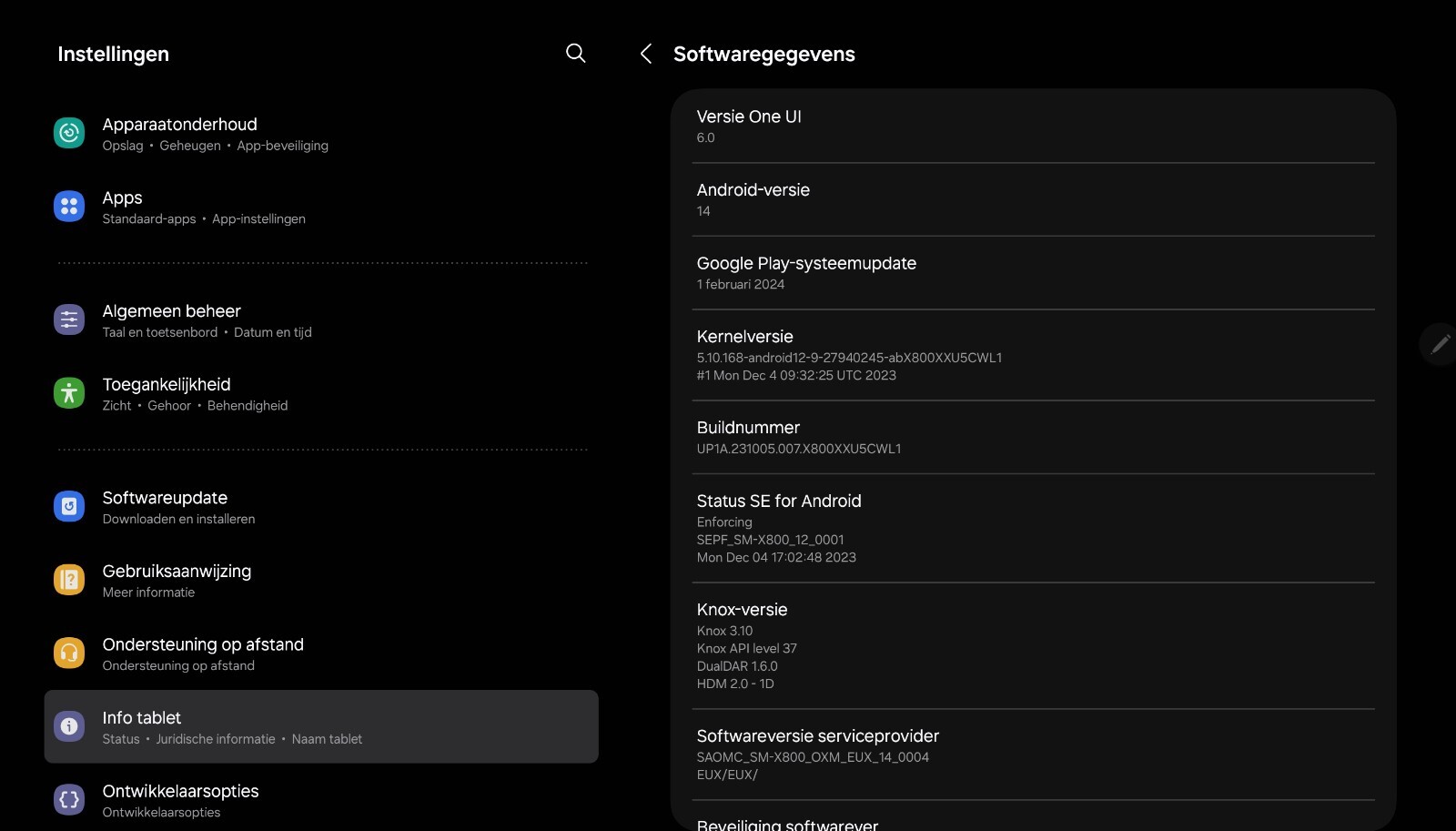This screenshot has width=1456, height=831.
Task: Tap the Ontwikkelaarsopties braces icon
Action: [69, 800]
